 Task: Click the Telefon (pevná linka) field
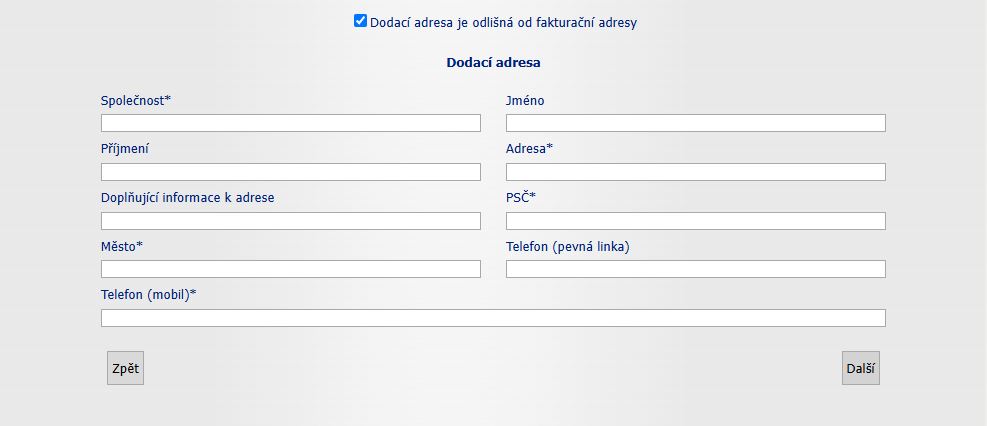[695, 269]
